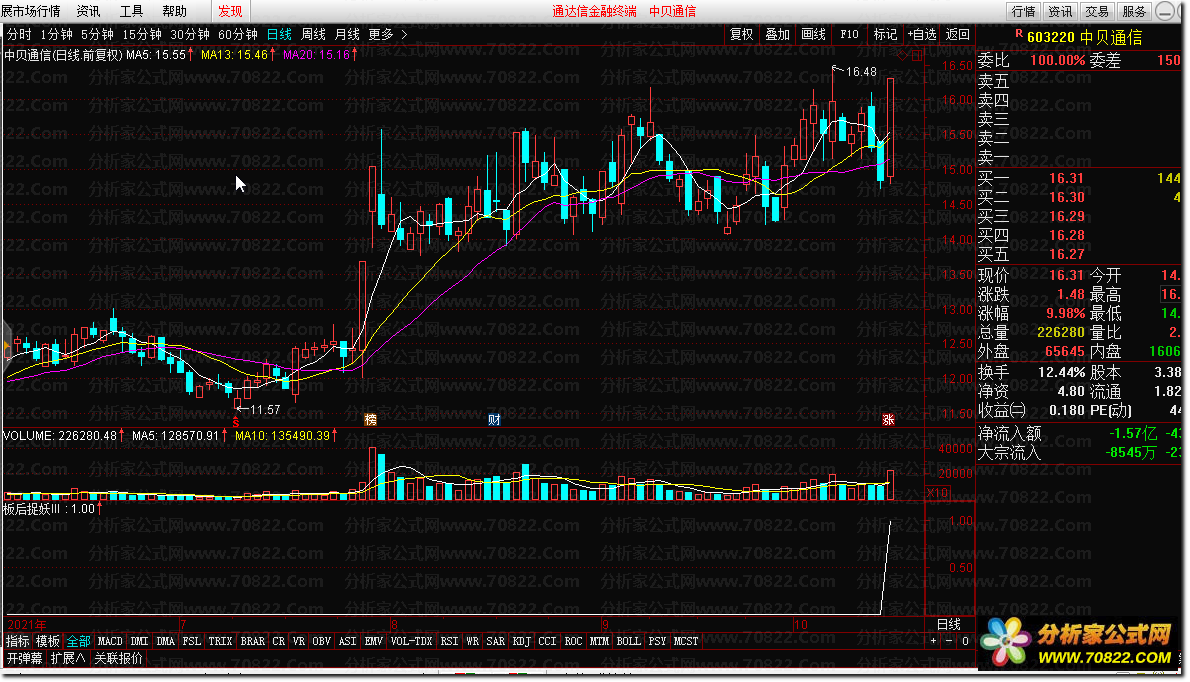Screen dimensions: 1190x682
Task: Click the 日线 label at the time axis
Action: (x=949, y=624)
